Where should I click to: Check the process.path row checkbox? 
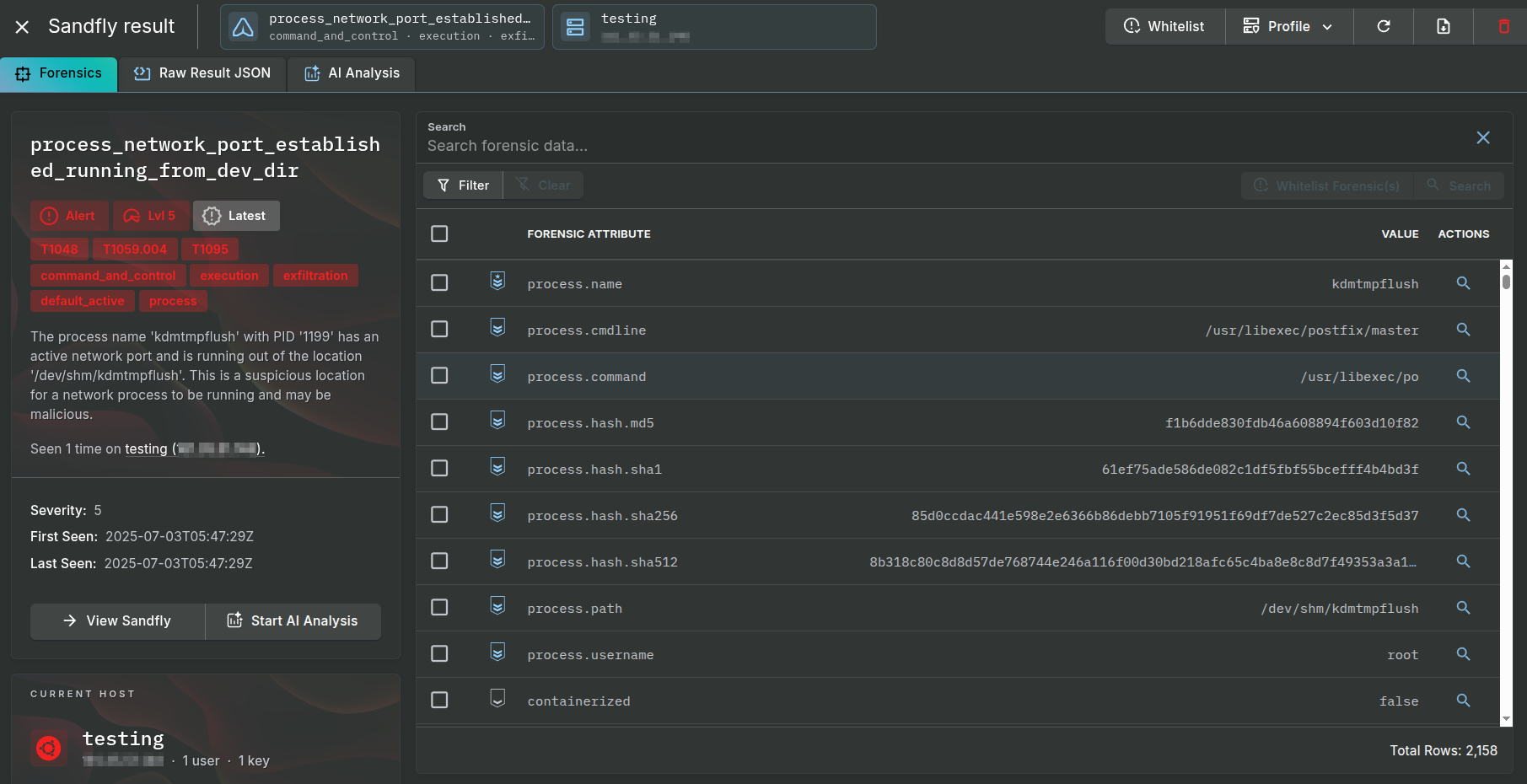(x=439, y=607)
